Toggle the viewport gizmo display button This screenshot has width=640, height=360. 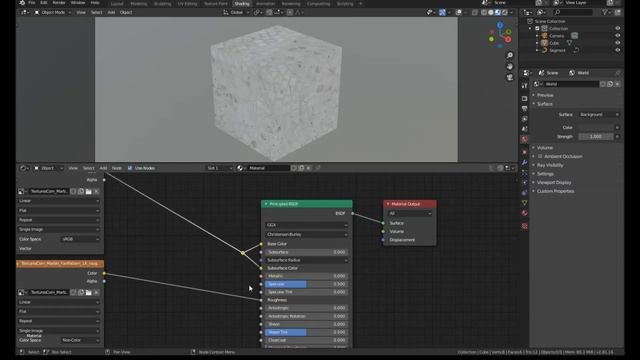point(442,12)
